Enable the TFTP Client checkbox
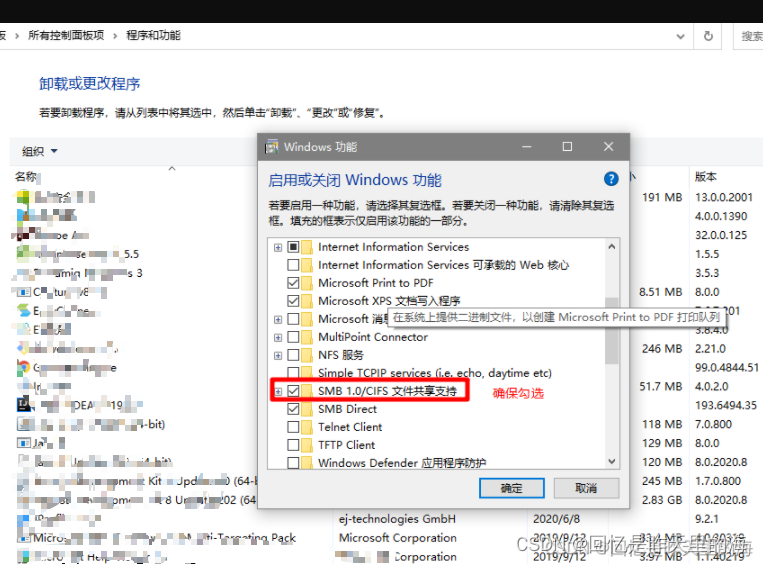The width and height of the screenshot is (763, 564). click(x=293, y=445)
